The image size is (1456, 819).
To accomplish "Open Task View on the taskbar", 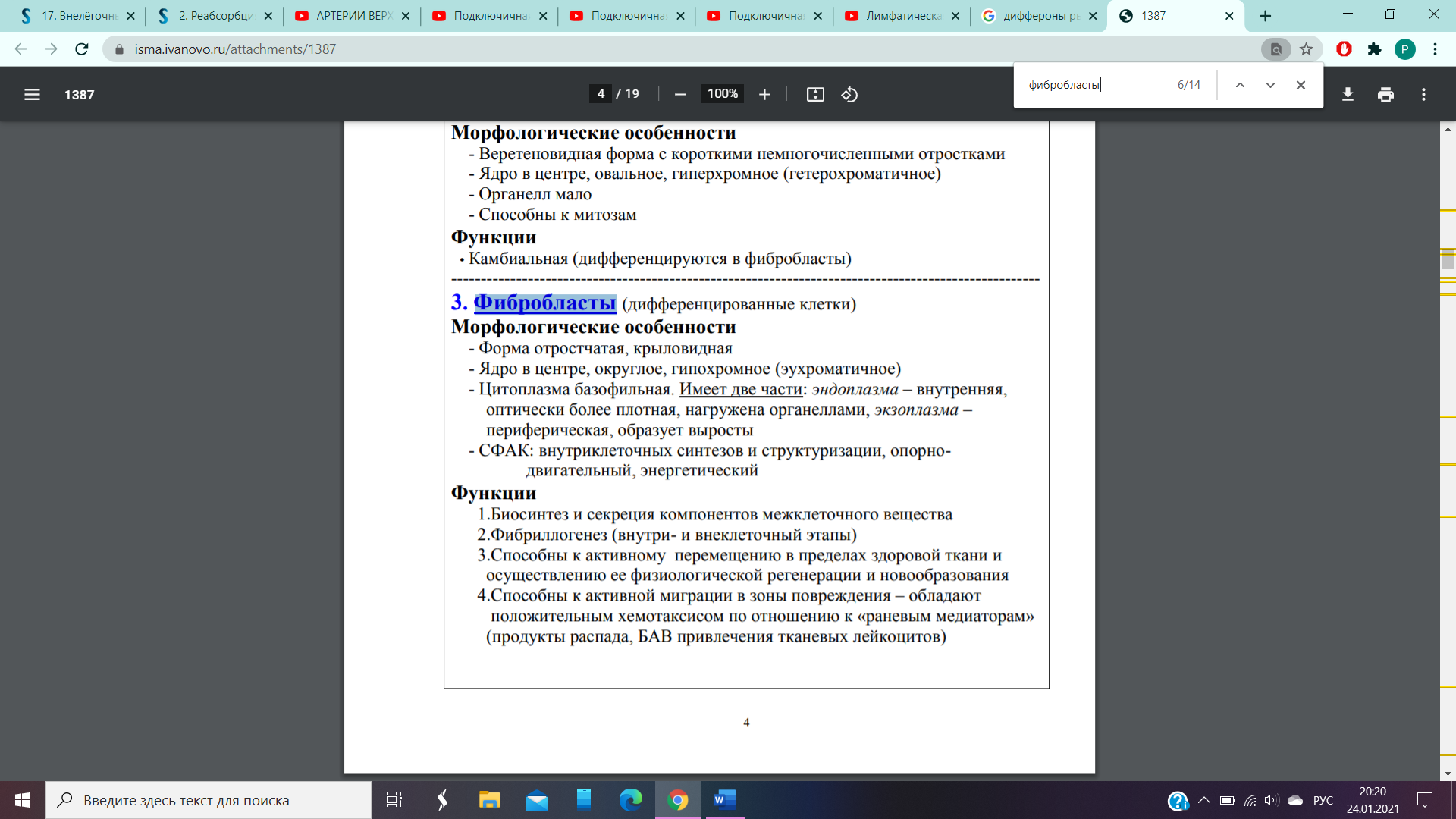I will click(x=394, y=800).
